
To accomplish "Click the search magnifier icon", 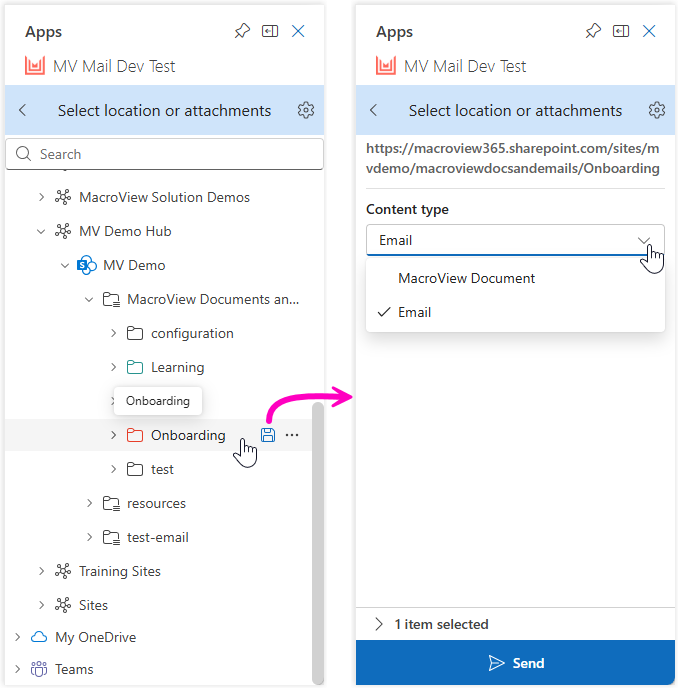I will coord(23,154).
